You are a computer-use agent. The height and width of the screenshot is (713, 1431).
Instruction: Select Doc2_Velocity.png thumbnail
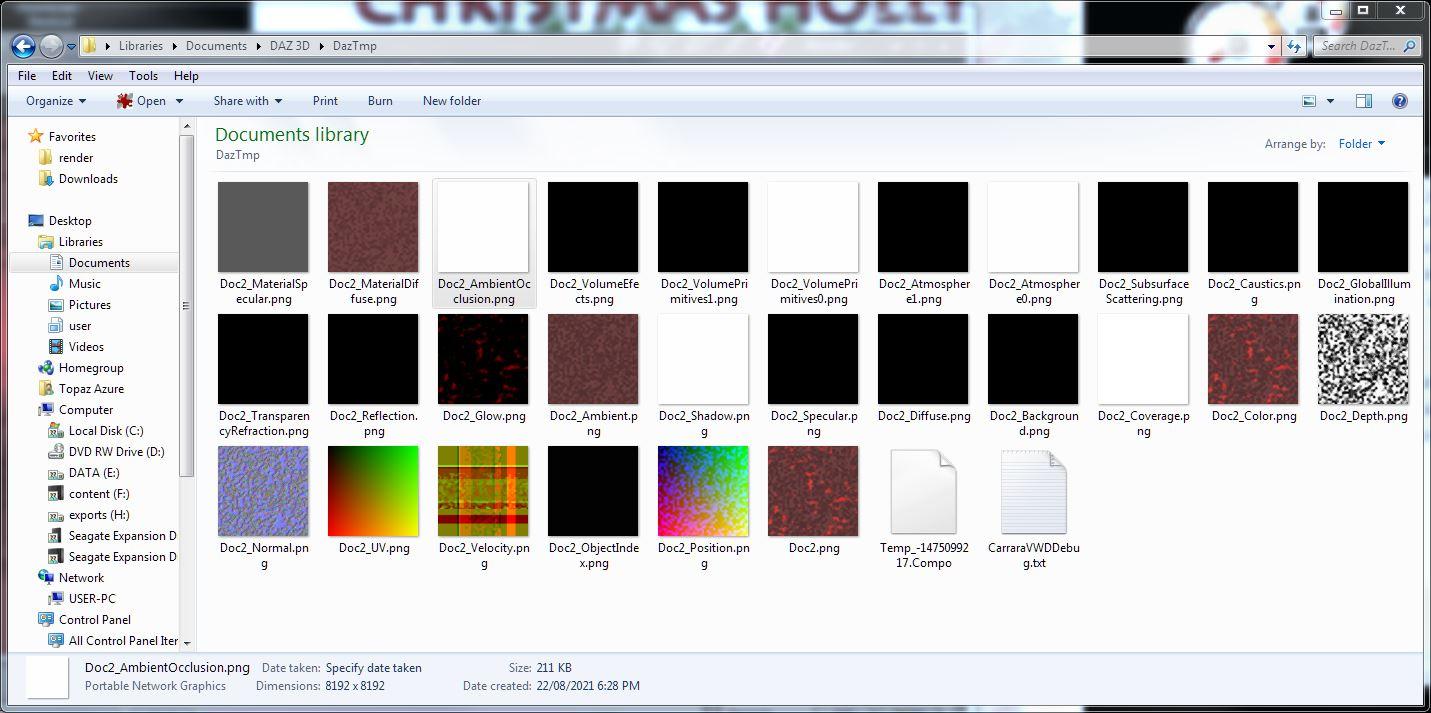point(483,491)
